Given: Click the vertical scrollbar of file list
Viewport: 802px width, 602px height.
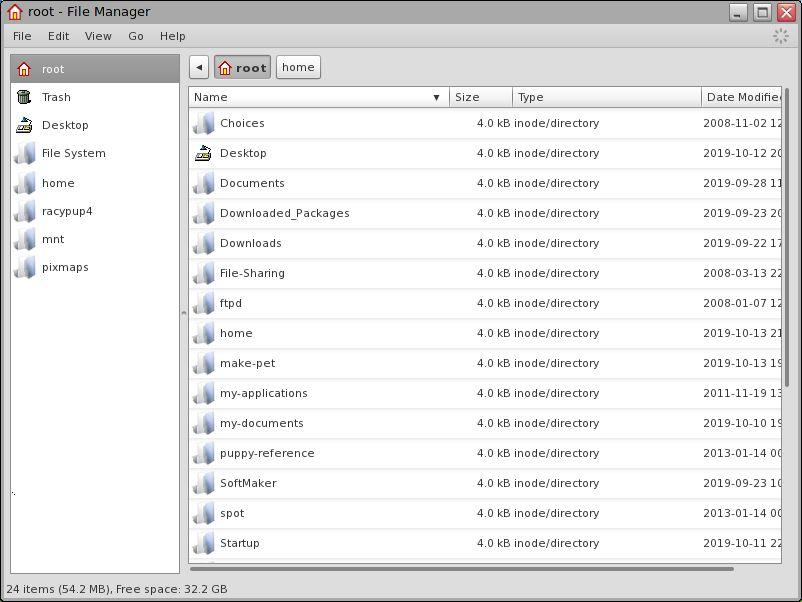Looking at the screenshot, I should (787, 238).
